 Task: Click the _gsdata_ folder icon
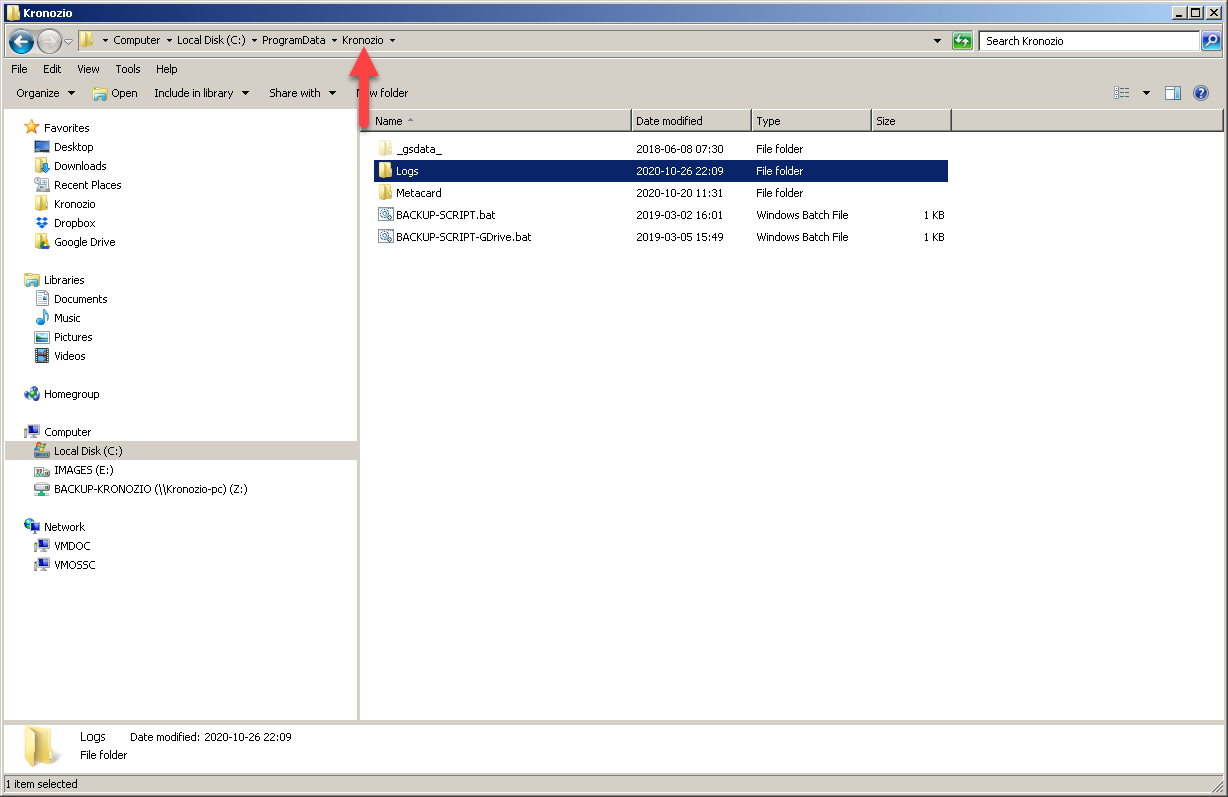click(x=386, y=149)
